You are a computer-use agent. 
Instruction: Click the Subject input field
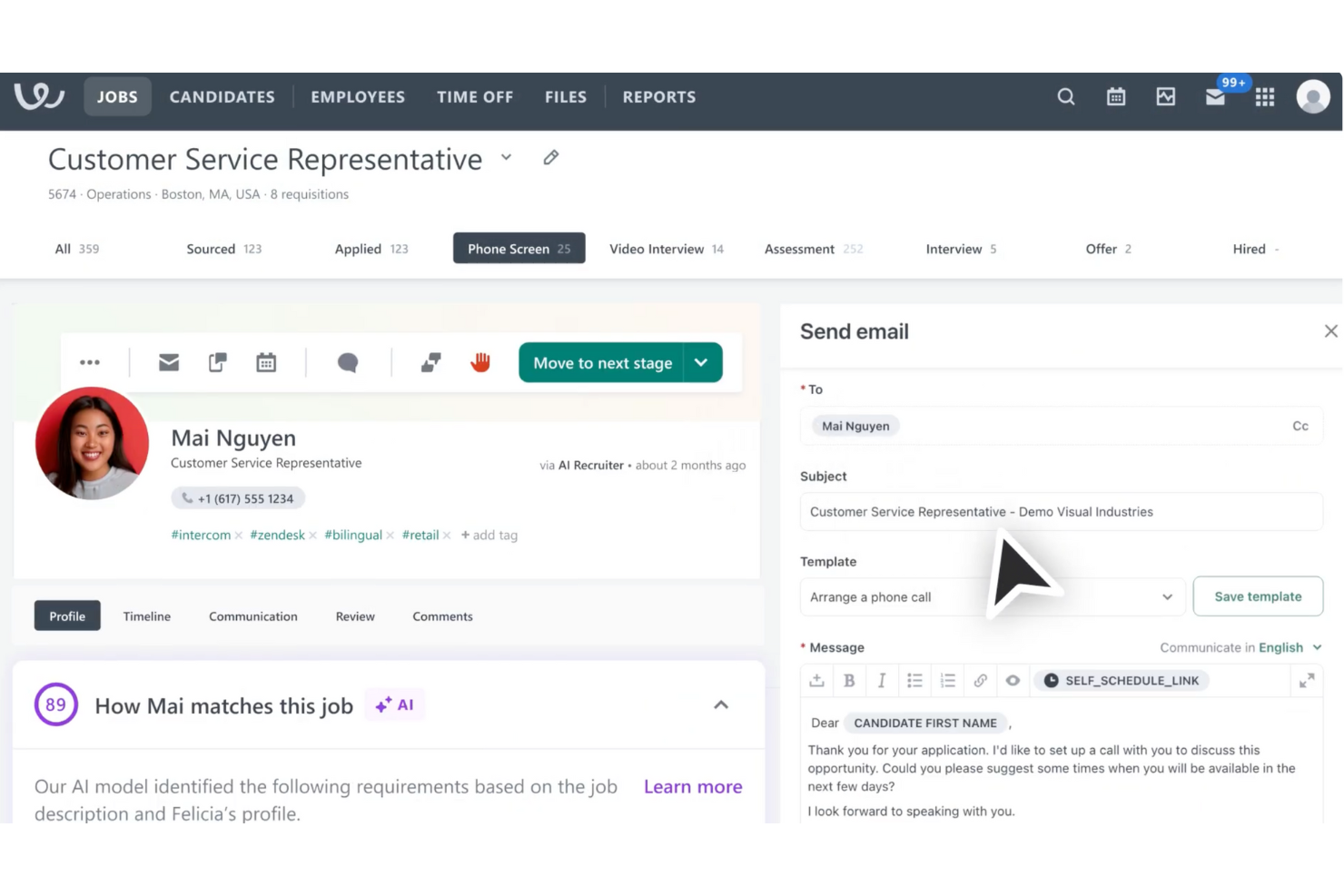pos(1061,511)
